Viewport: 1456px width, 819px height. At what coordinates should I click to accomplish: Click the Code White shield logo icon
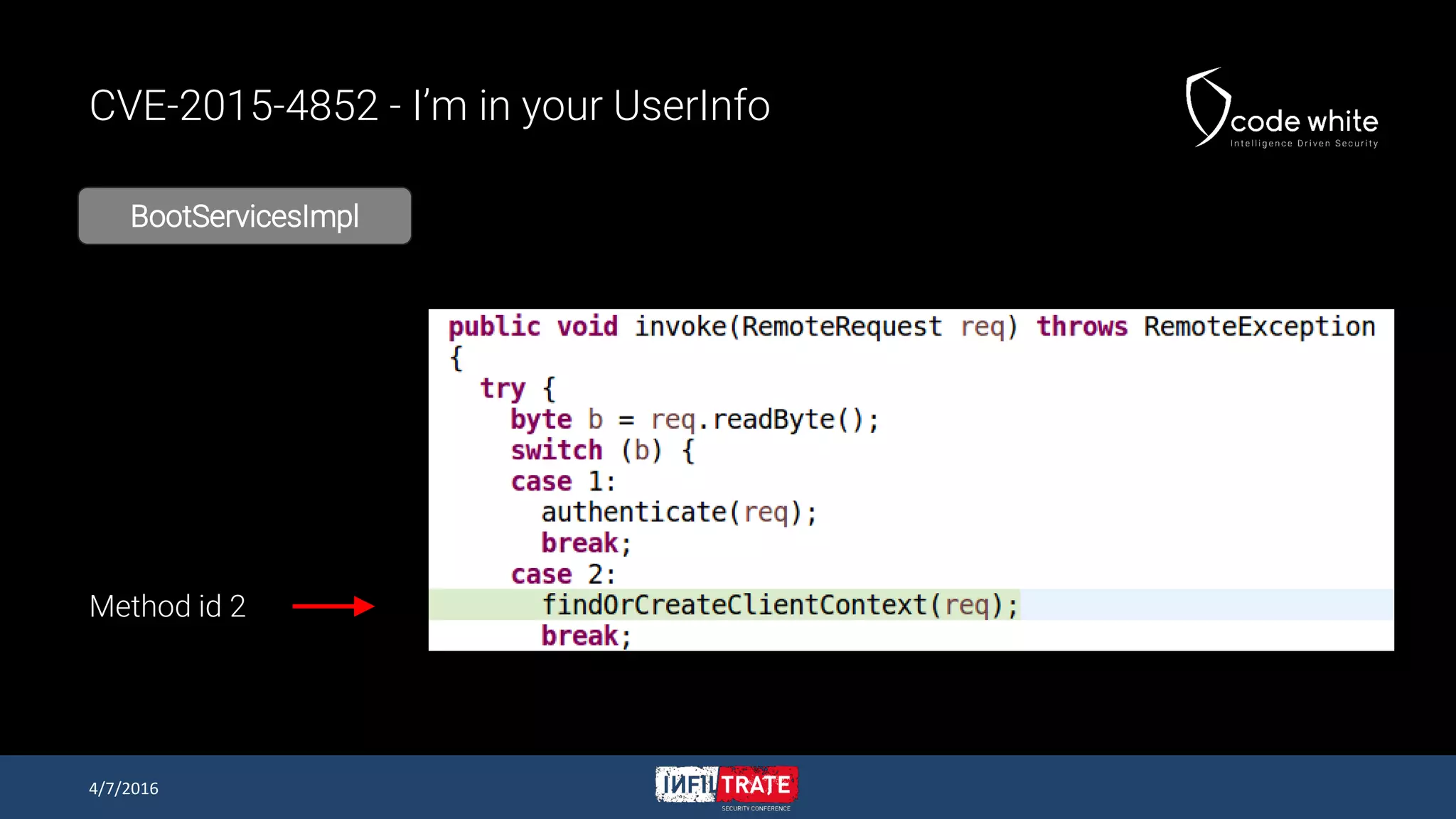[1206, 107]
